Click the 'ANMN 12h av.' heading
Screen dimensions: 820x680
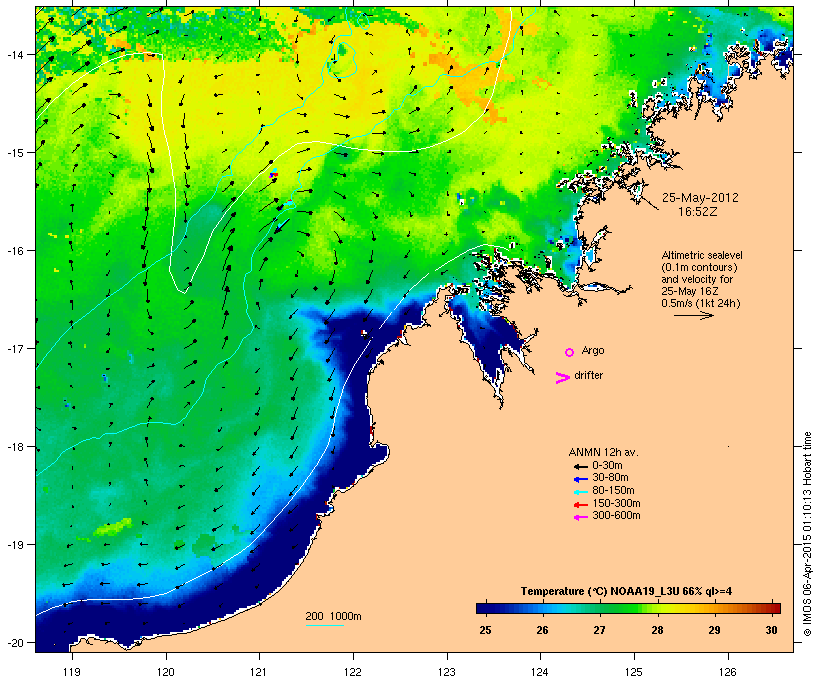(603, 452)
